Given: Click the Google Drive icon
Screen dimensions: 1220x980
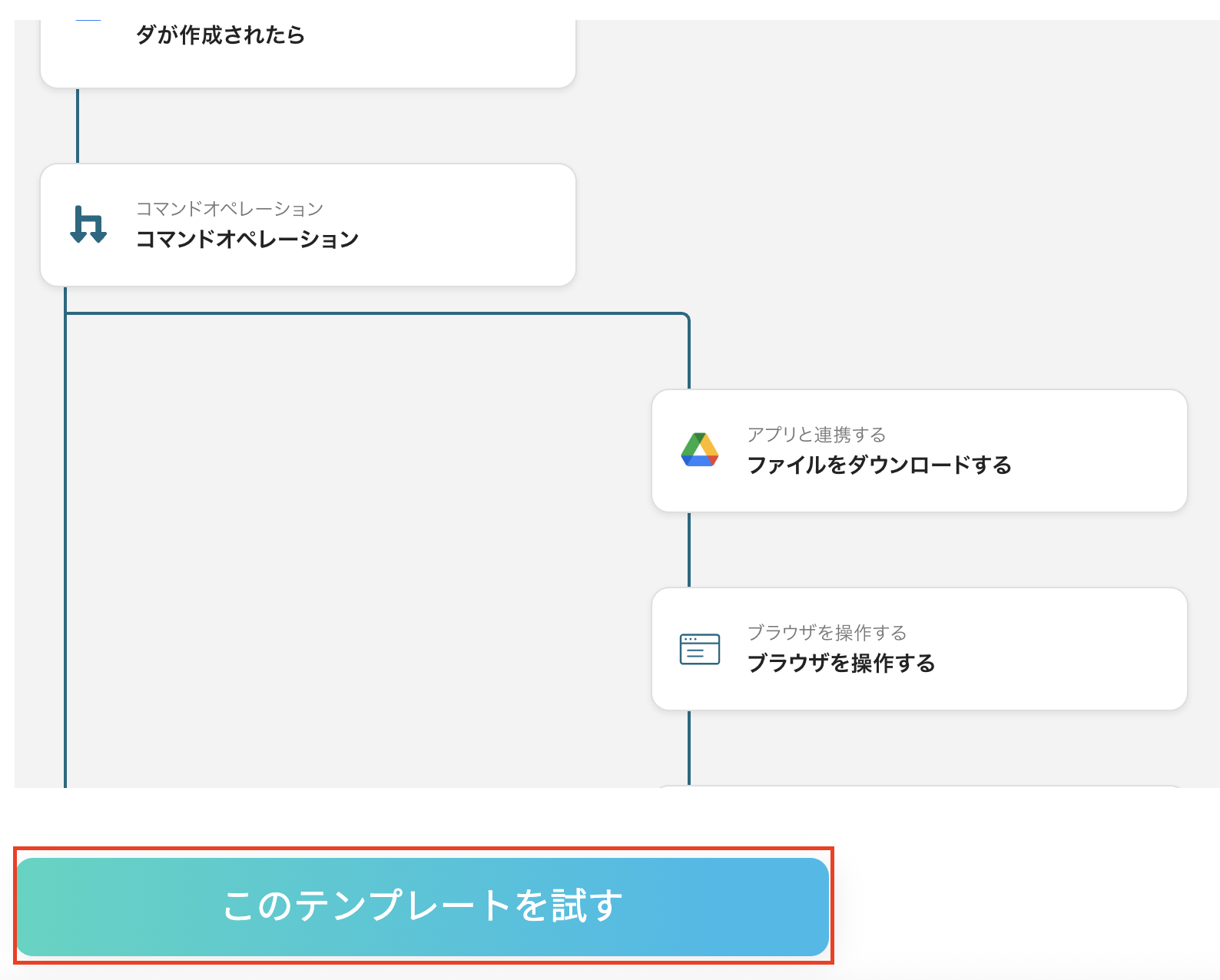Looking at the screenshot, I should pos(699,450).
